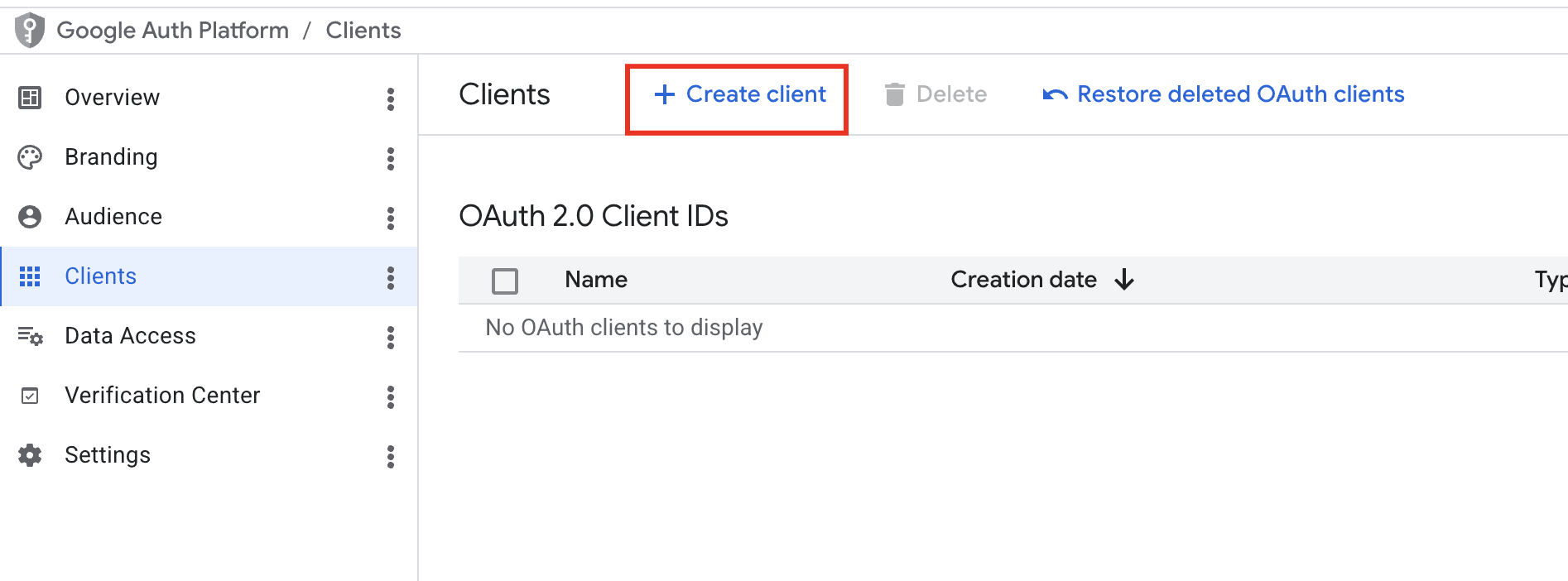Click the plus icon in Create client
Viewport: 1568px width, 581px height.
pos(665,94)
